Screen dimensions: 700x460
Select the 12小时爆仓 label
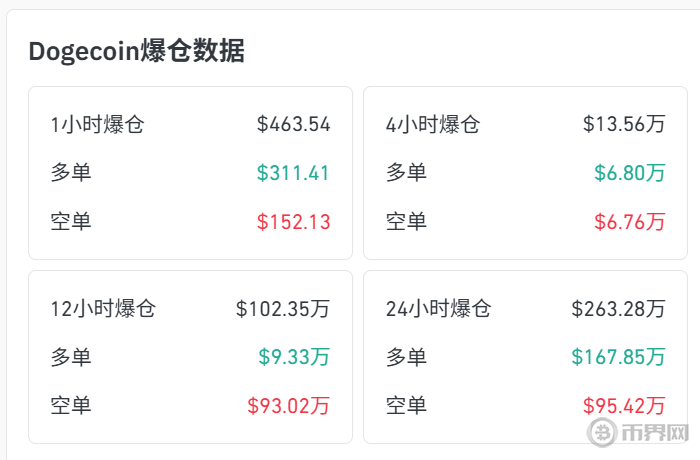tap(103, 309)
